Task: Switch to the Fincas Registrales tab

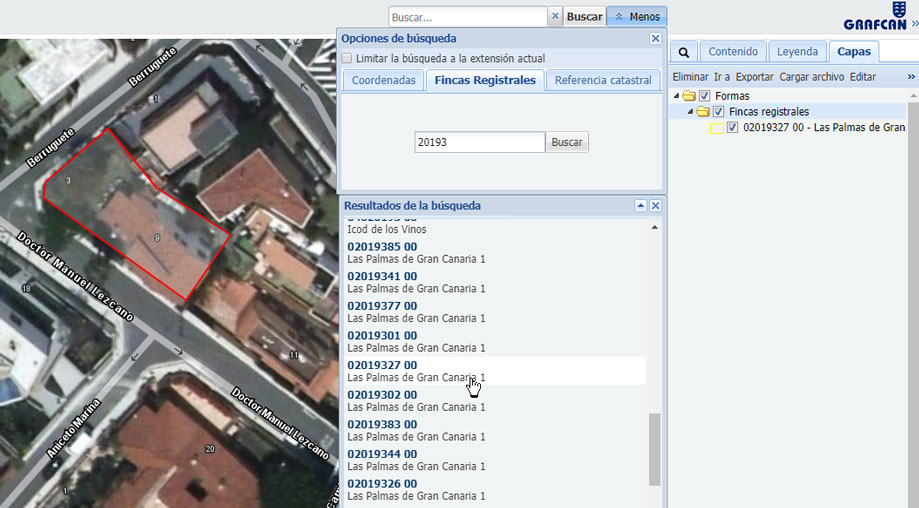Action: coord(485,80)
